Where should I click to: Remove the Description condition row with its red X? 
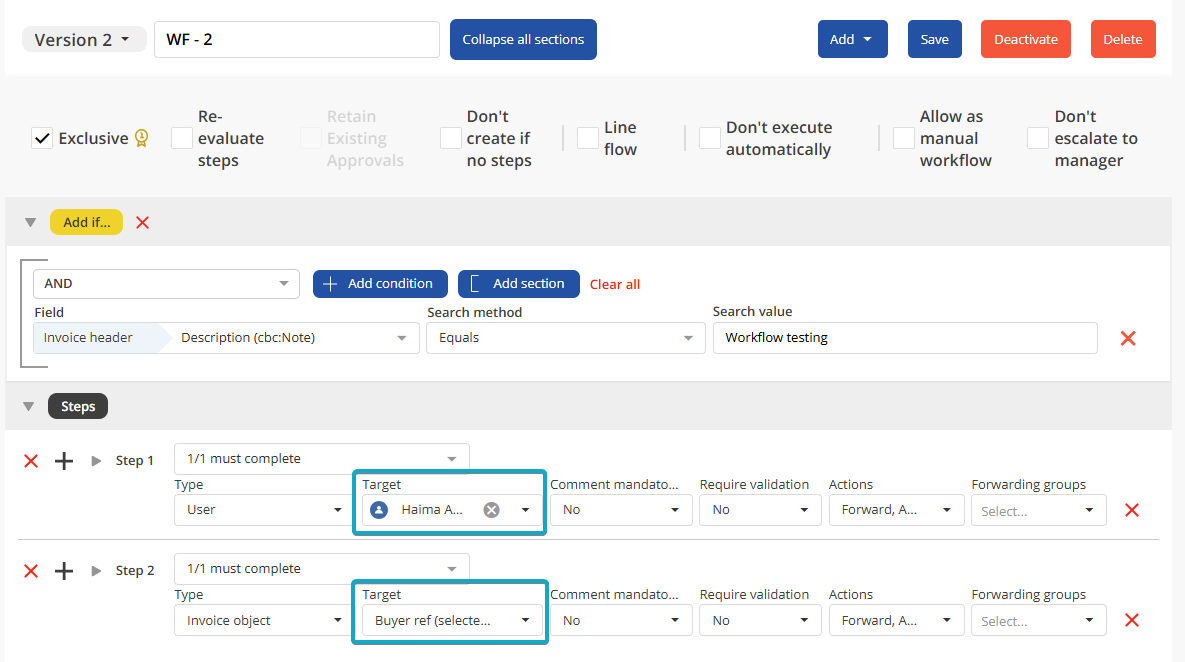pyautogui.click(x=1128, y=338)
